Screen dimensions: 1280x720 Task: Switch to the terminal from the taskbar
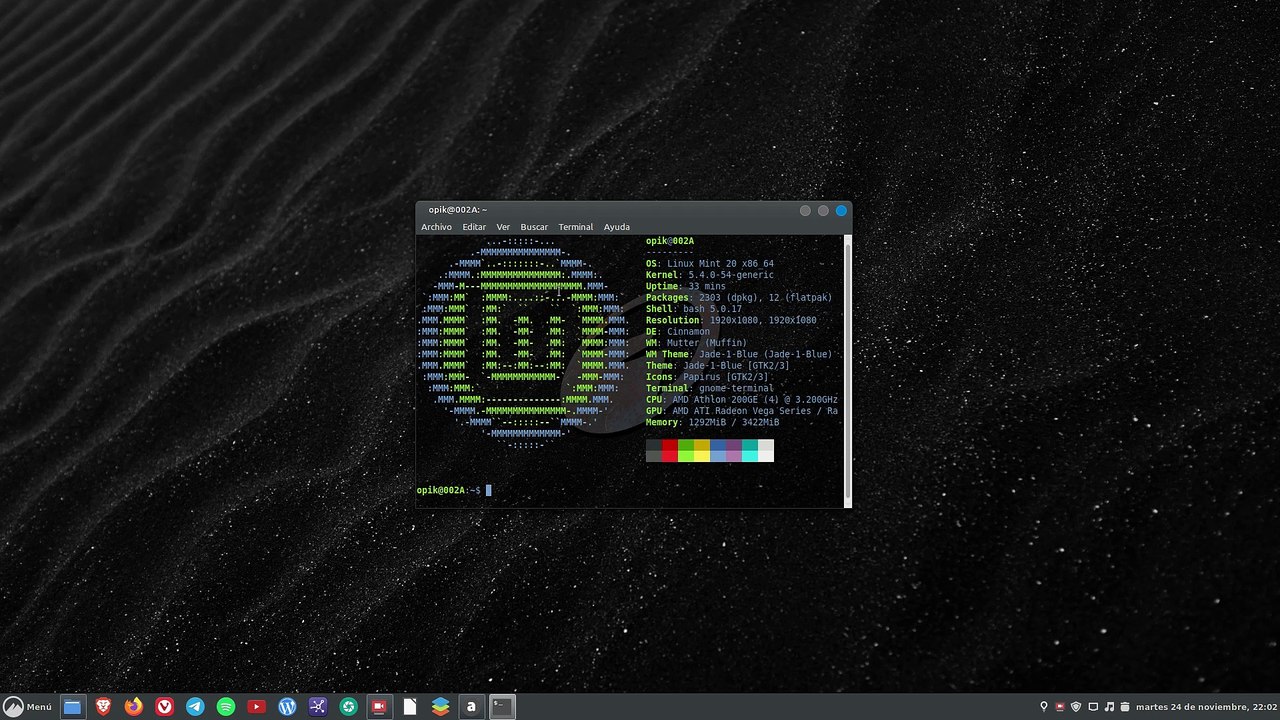[x=502, y=707]
